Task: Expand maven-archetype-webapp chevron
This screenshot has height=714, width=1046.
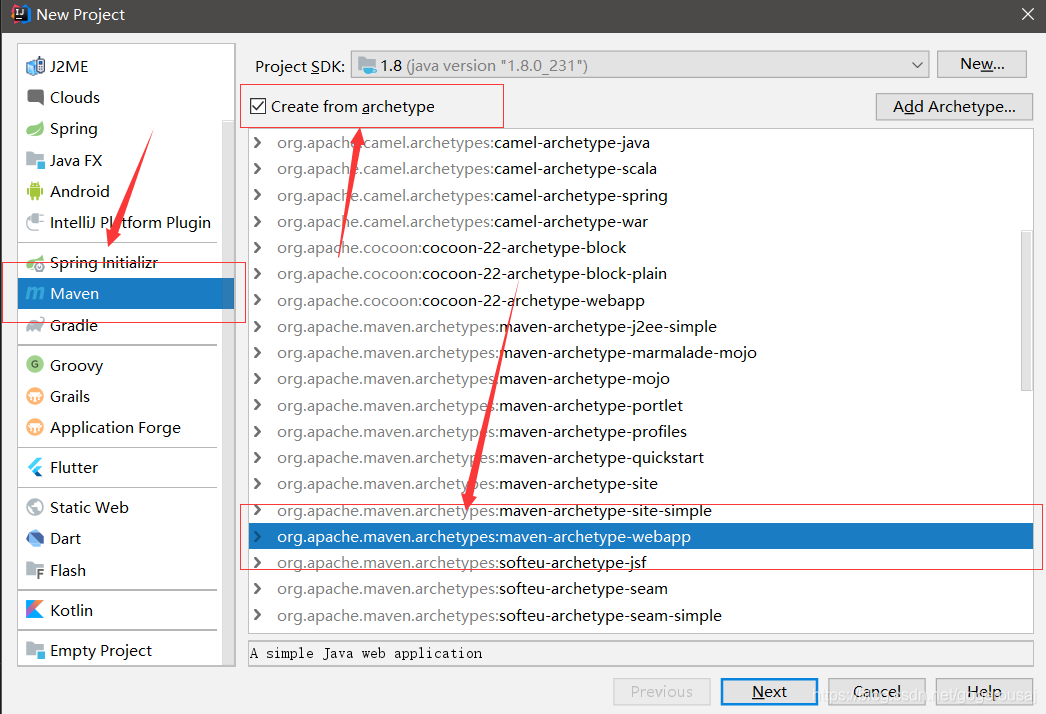Action: (257, 537)
